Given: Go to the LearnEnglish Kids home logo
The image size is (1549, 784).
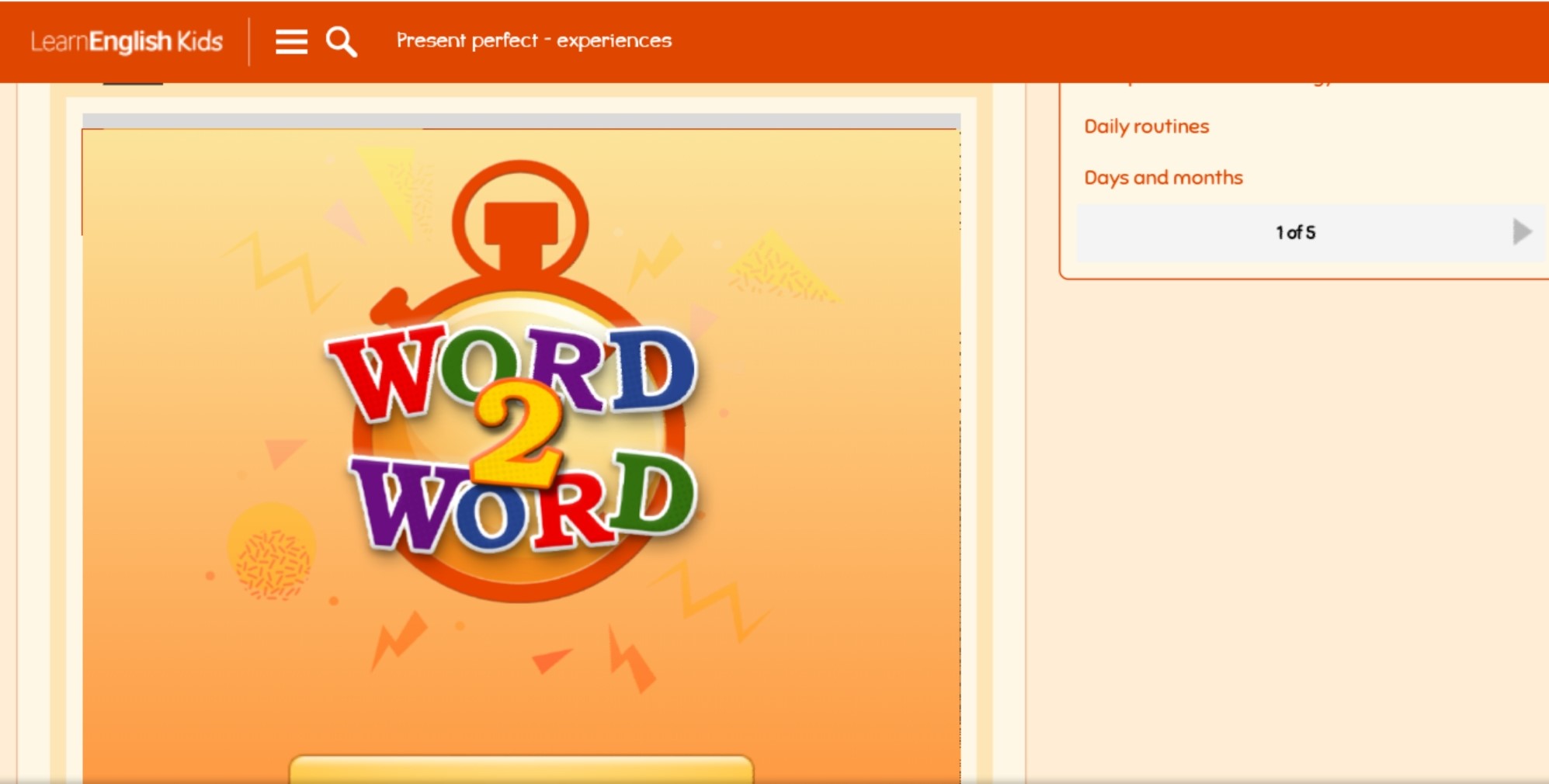Looking at the screenshot, I should (x=127, y=41).
